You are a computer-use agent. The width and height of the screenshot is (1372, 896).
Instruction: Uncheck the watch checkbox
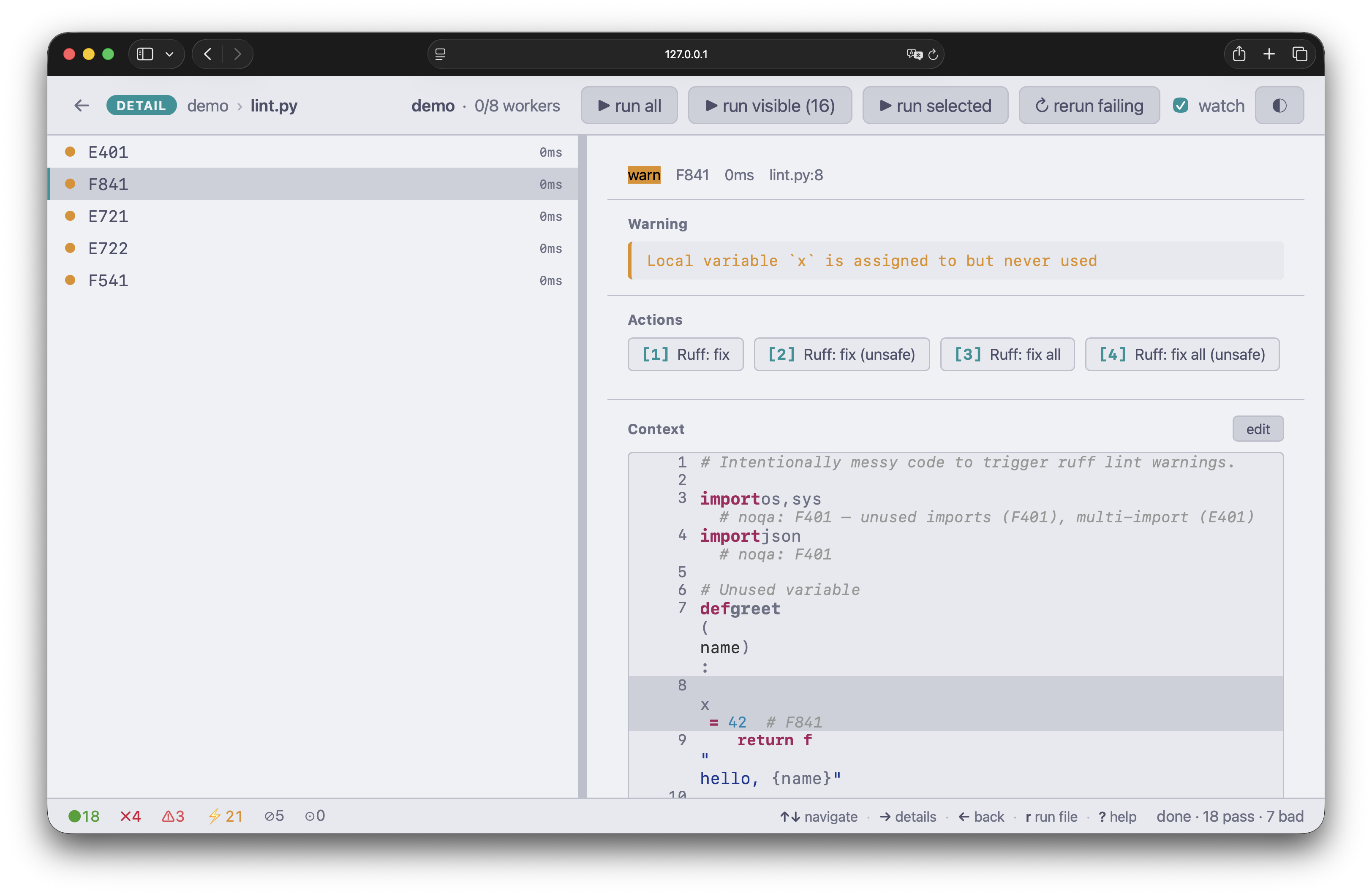[1181, 106]
